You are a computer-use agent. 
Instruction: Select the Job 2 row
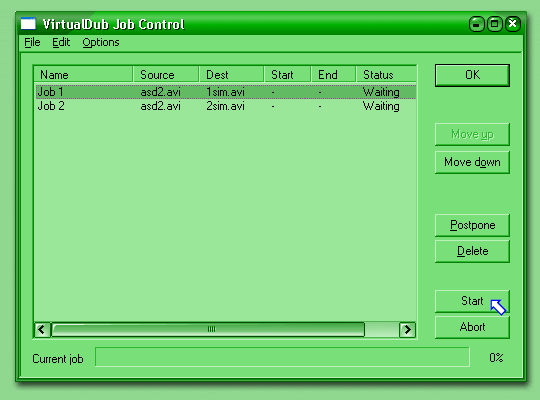226,106
